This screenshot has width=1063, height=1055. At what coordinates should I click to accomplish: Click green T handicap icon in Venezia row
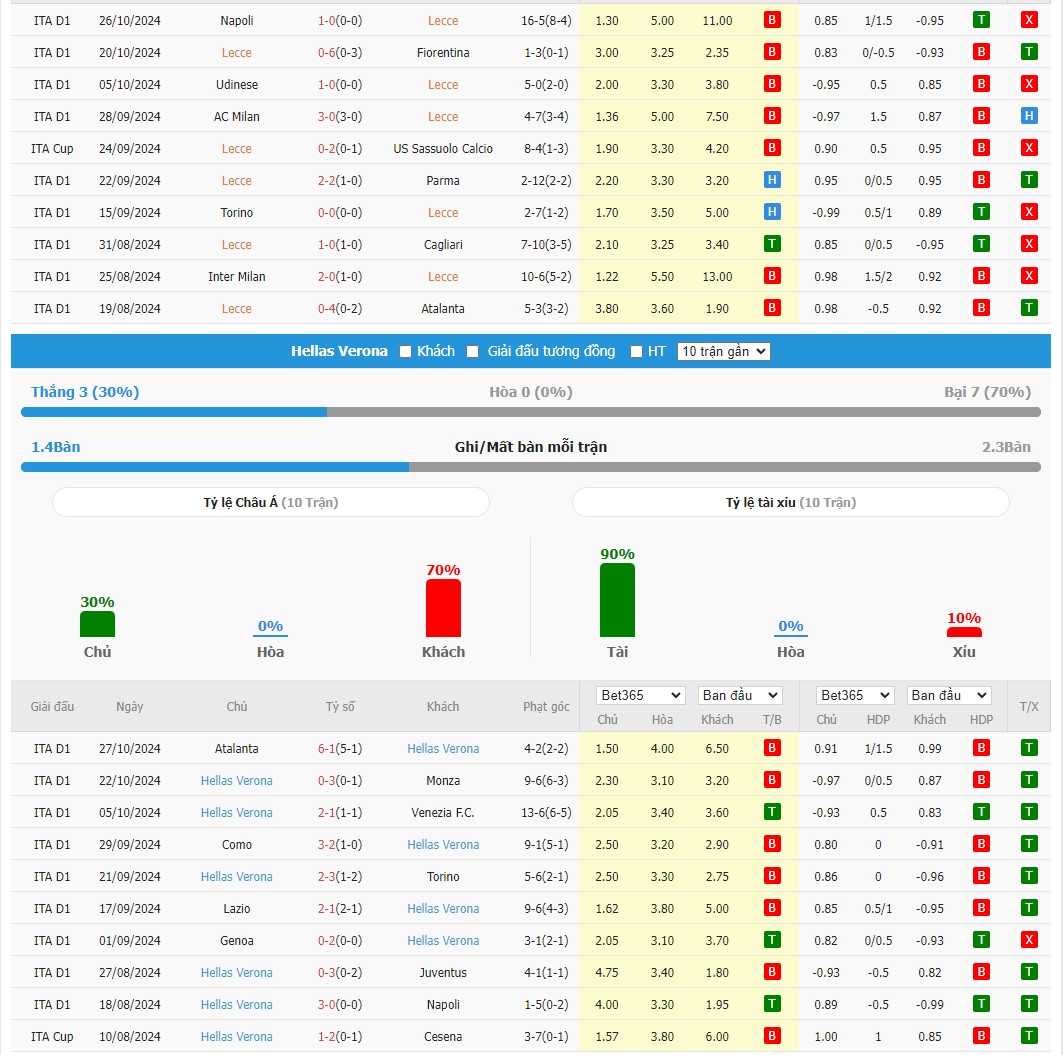tap(981, 812)
